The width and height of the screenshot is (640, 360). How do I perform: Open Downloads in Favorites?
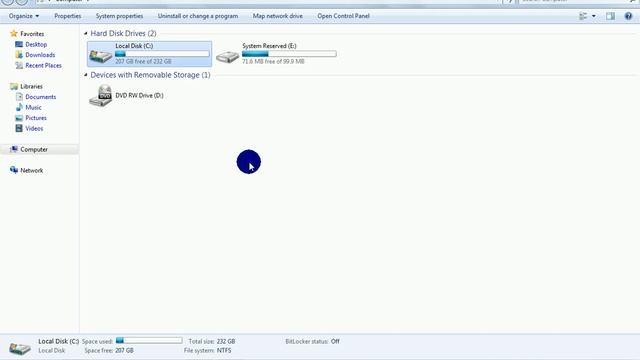(40, 55)
